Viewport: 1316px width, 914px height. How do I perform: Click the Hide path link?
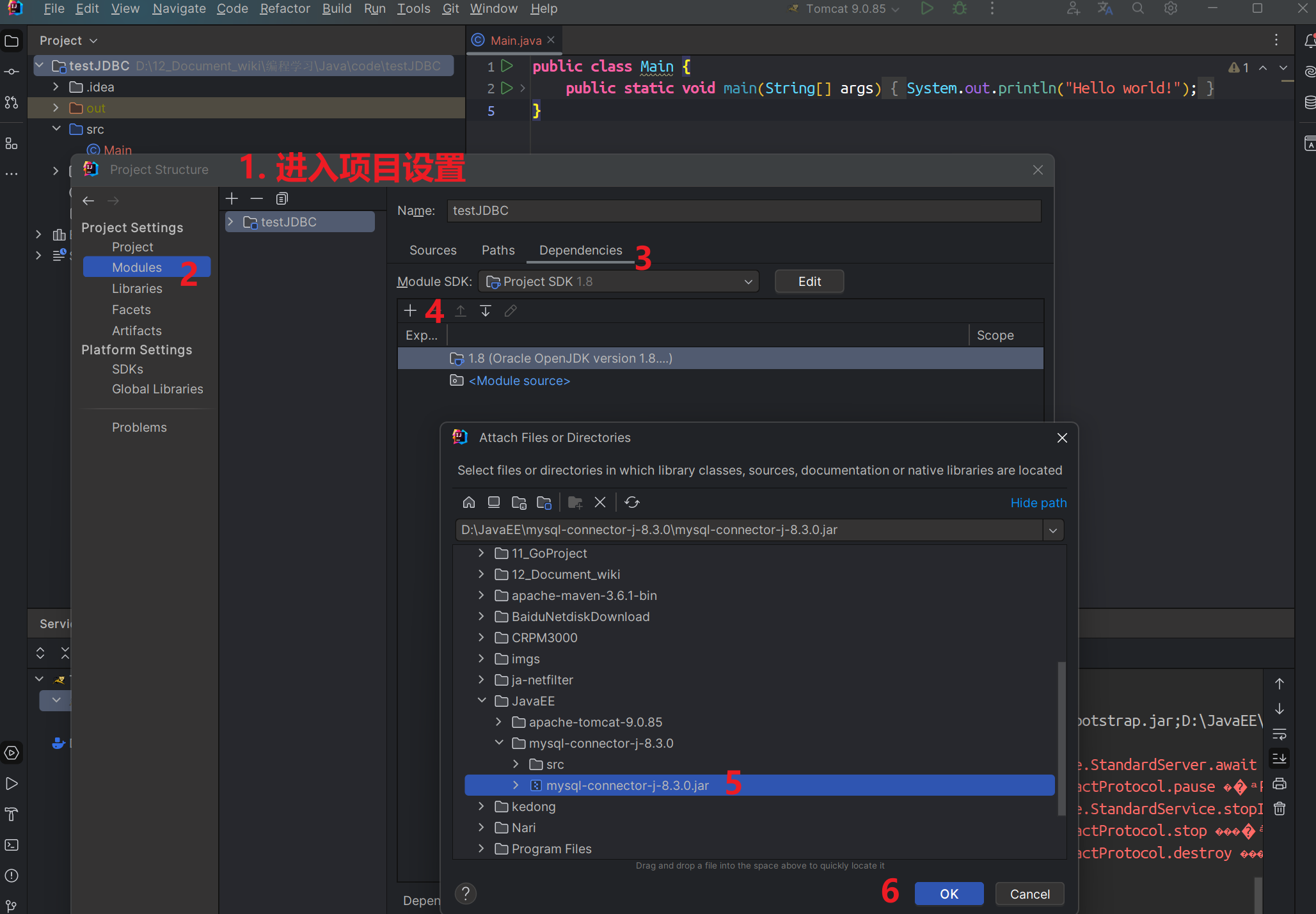click(x=1038, y=503)
